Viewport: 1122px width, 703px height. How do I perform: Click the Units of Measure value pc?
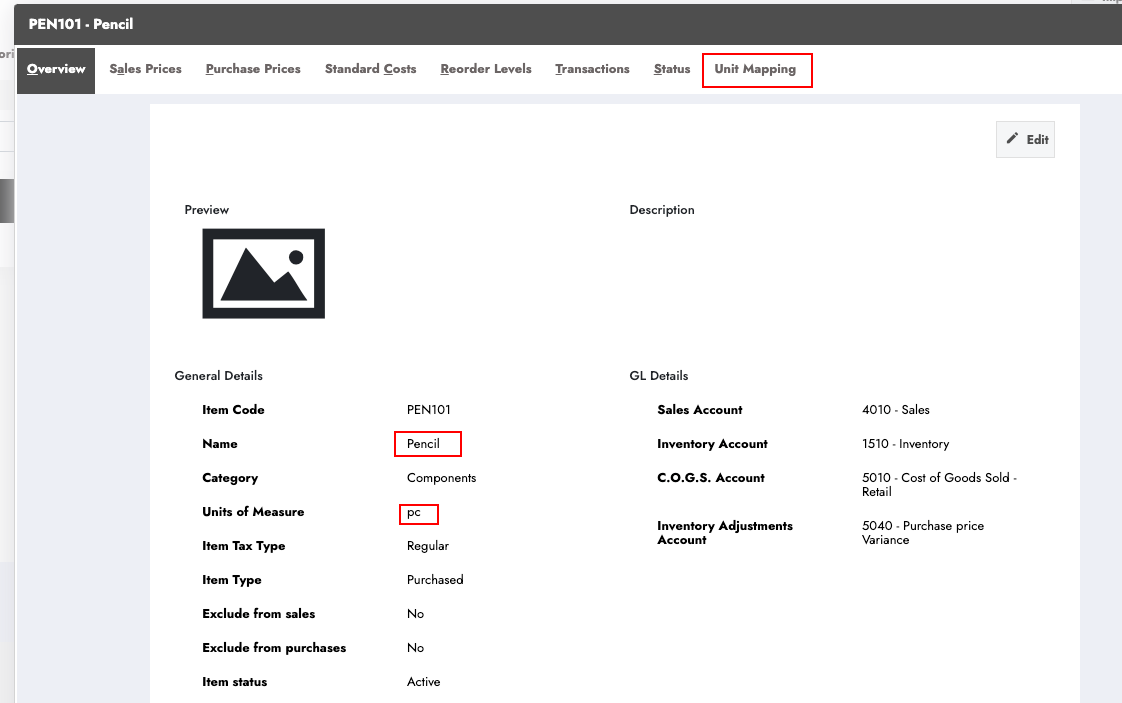414,513
